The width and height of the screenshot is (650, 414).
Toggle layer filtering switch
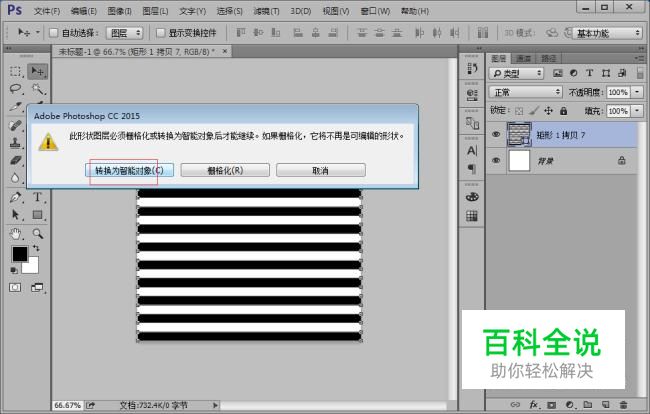coord(640,73)
